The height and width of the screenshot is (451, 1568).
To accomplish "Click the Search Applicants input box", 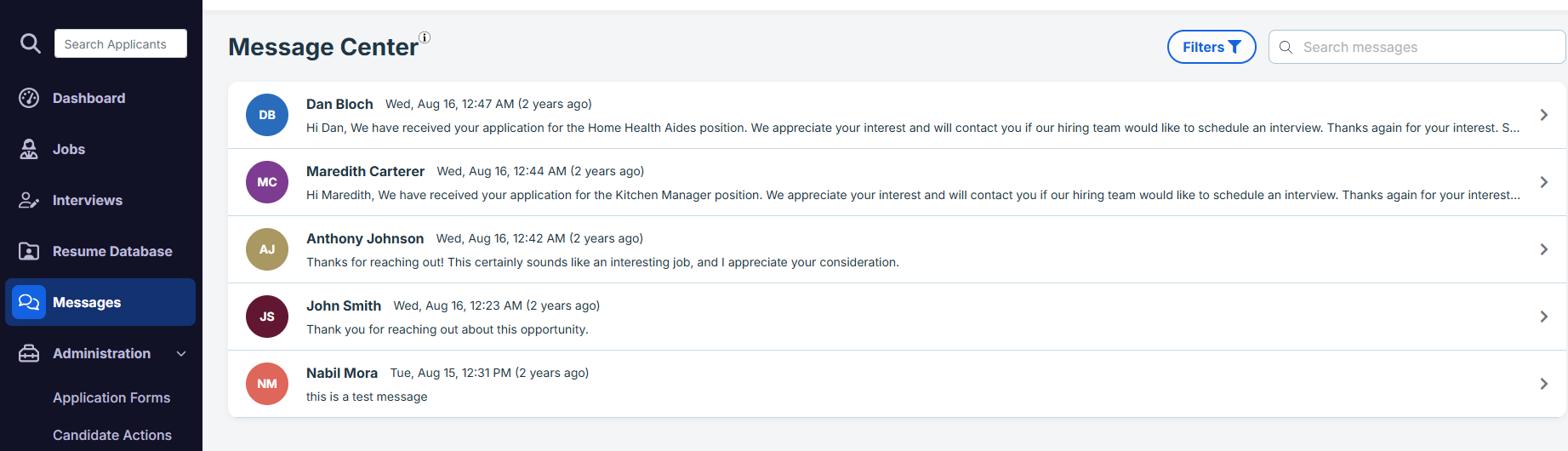I will click(x=121, y=43).
